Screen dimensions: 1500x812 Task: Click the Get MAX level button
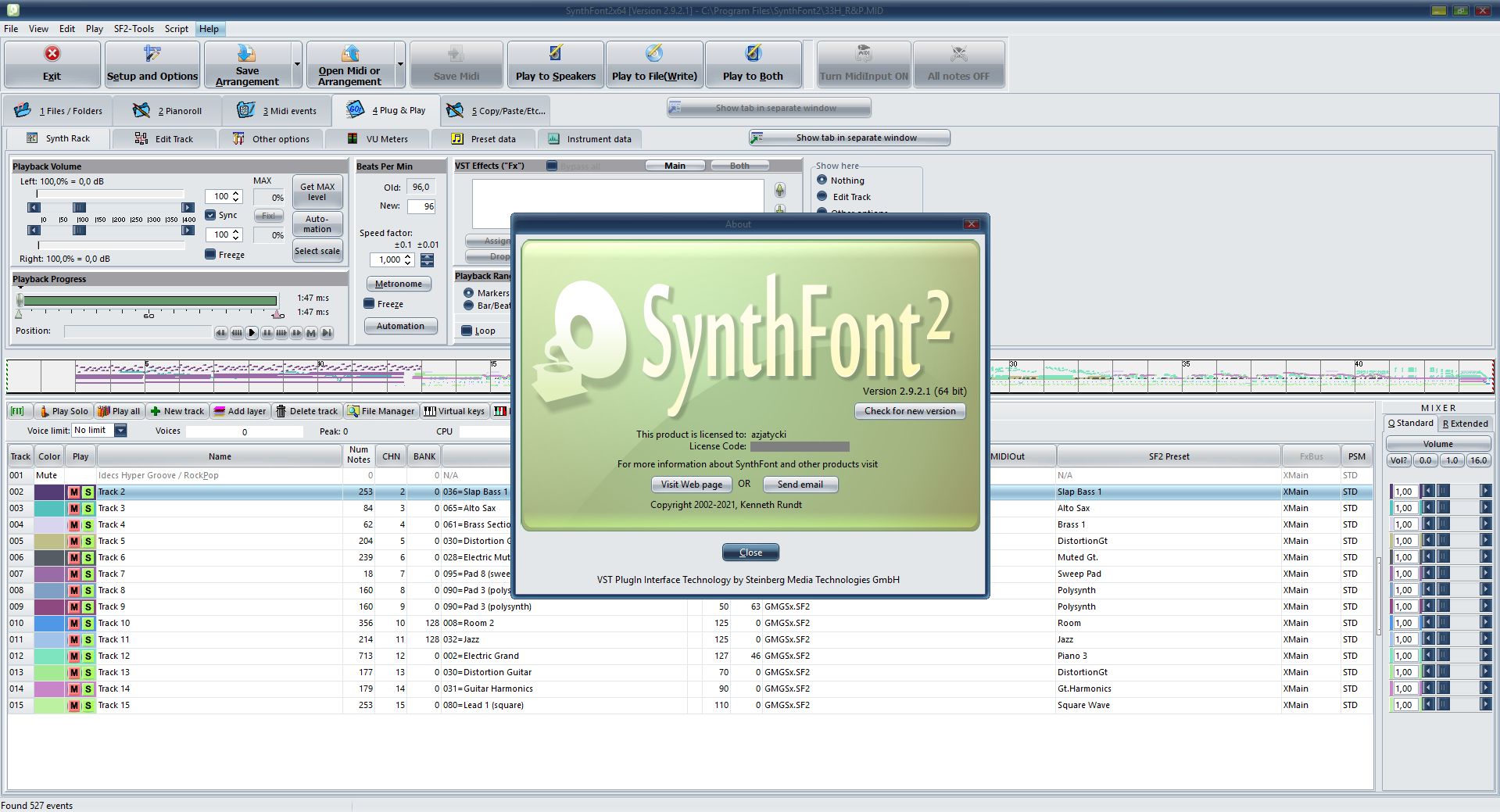coord(317,191)
